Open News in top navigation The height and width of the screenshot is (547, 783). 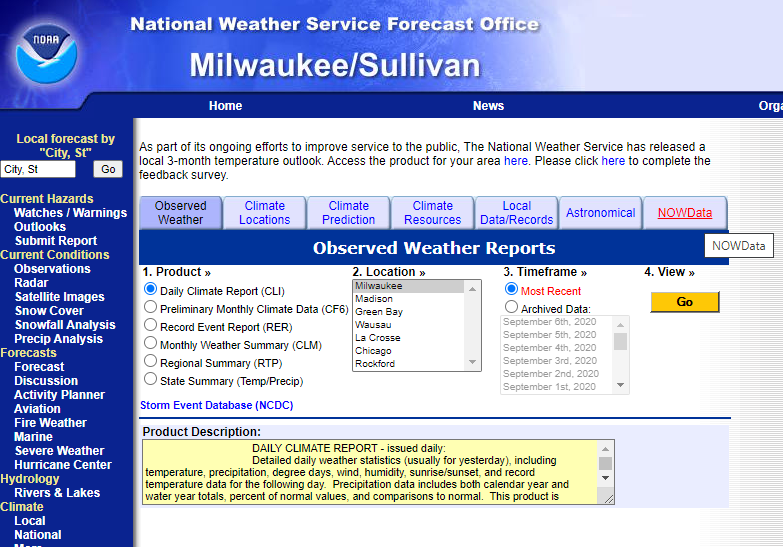click(488, 106)
